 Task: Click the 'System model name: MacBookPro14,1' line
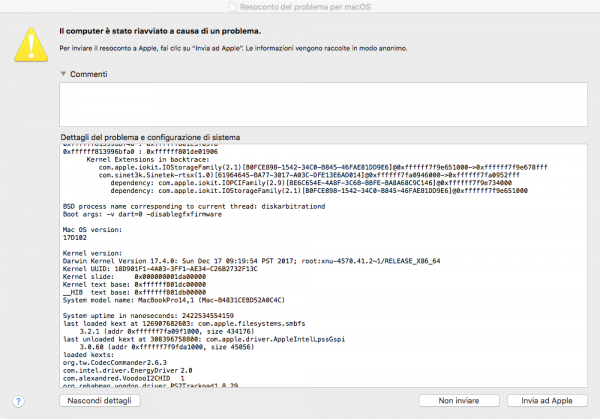click(174, 300)
